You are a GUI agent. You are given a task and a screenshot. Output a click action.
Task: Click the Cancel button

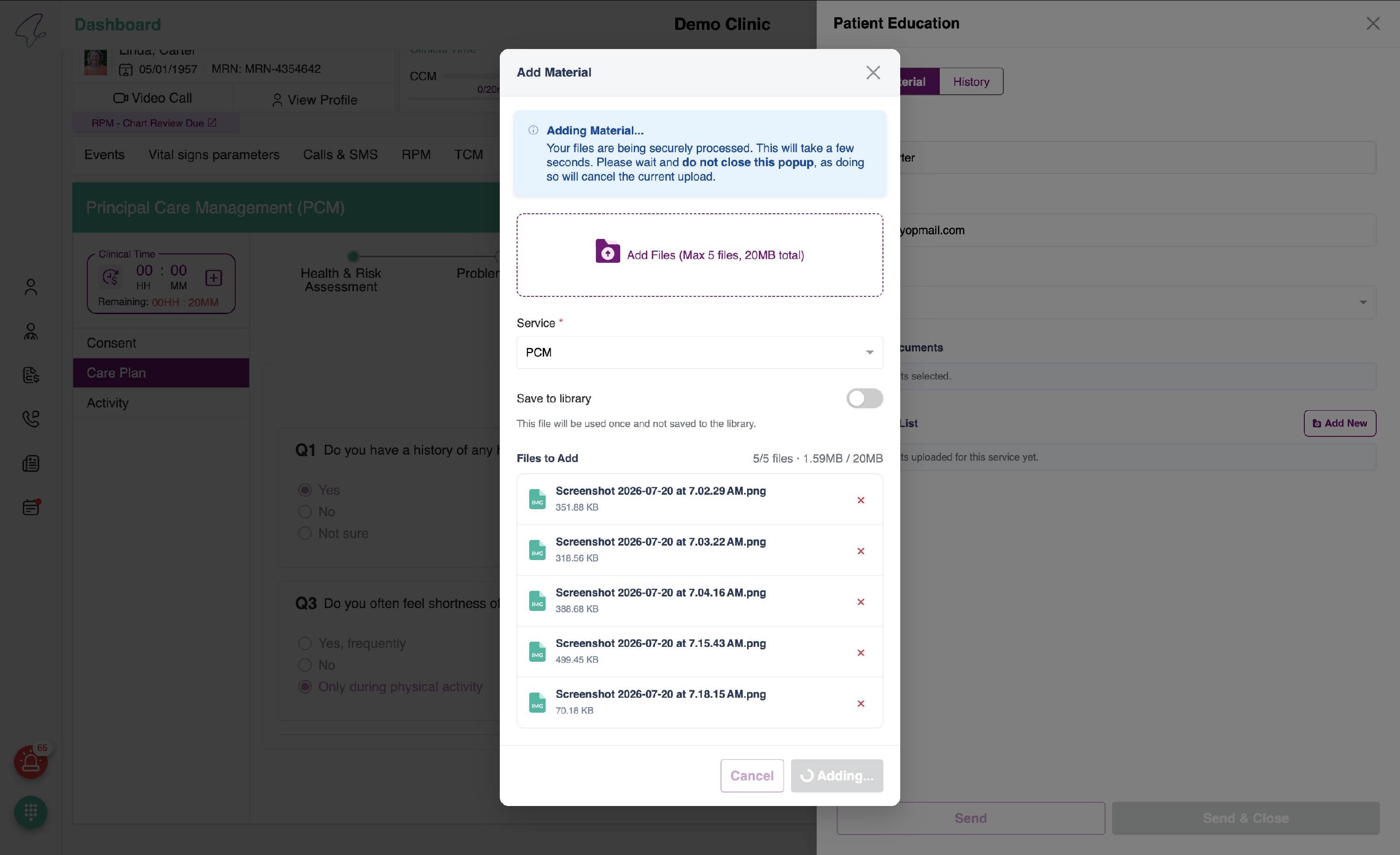[752, 776]
